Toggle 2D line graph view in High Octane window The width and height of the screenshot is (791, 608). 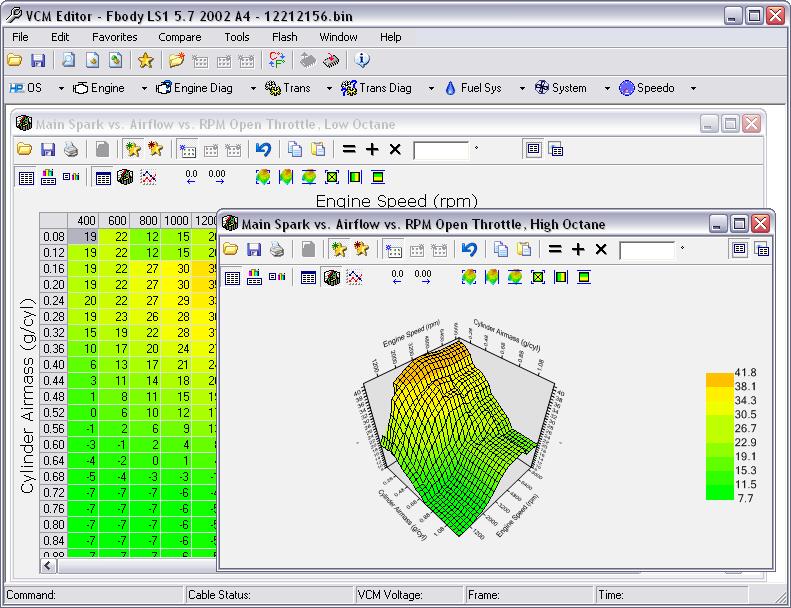pyautogui.click(x=352, y=277)
